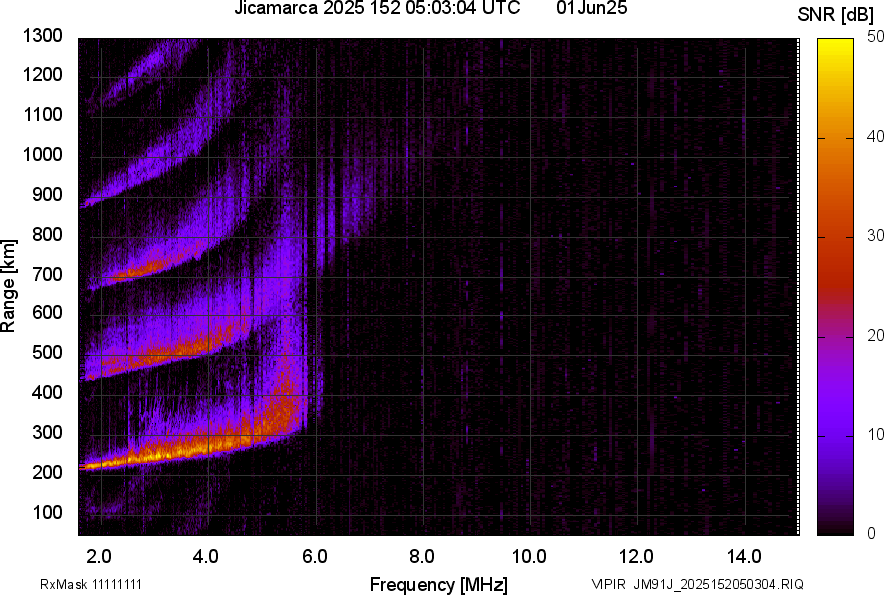The width and height of the screenshot is (884, 595).
Task: Click the colorbar tick label '10'
Action: tap(876, 434)
